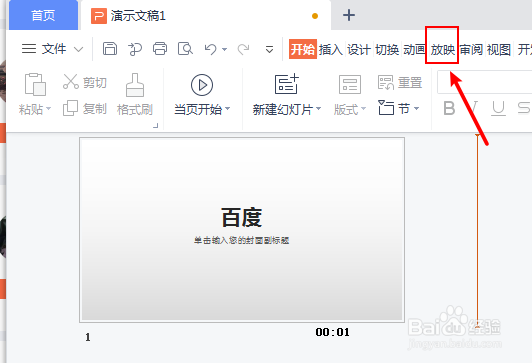Open the clipboard group dialog launcher
Viewport: 532px width, 363px height.
tap(156, 126)
